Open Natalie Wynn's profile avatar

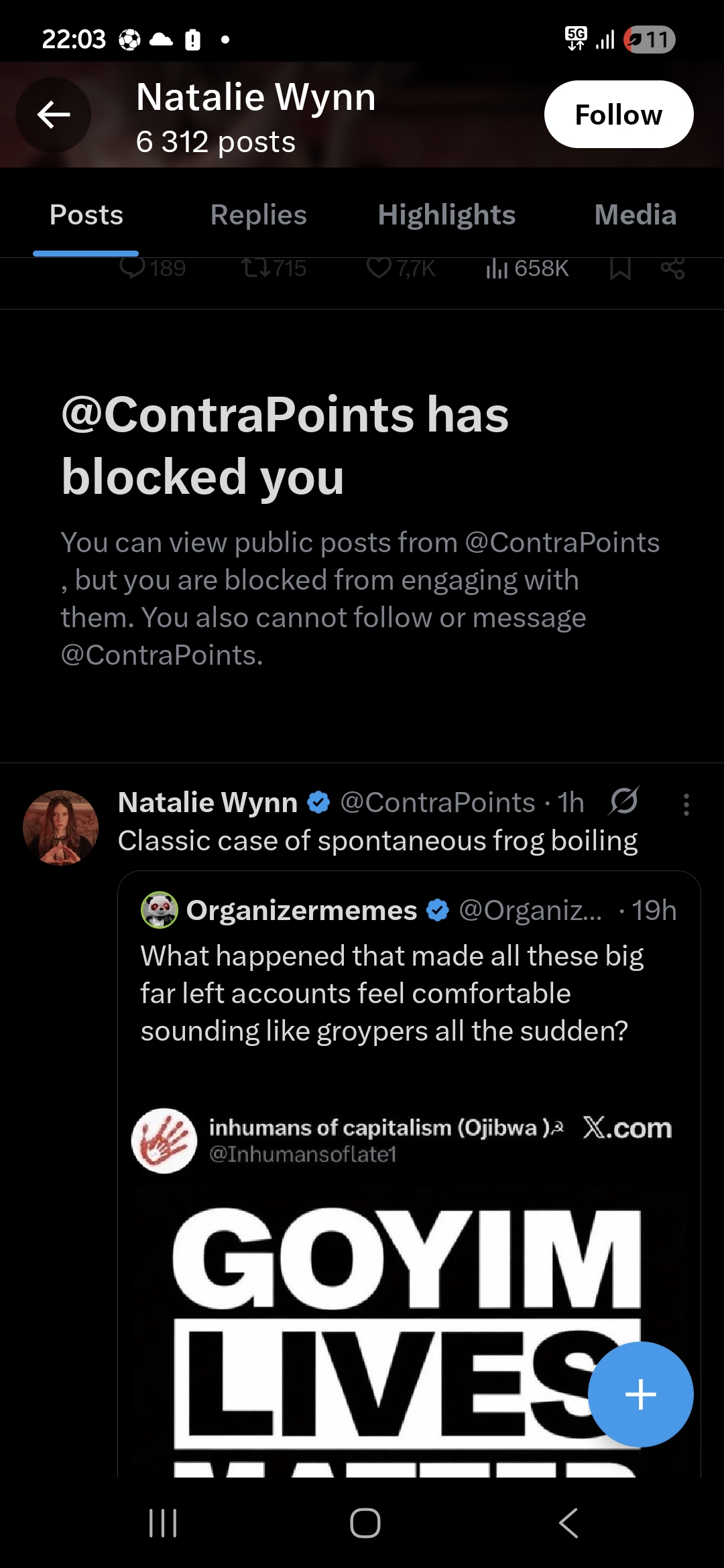pos(60,828)
